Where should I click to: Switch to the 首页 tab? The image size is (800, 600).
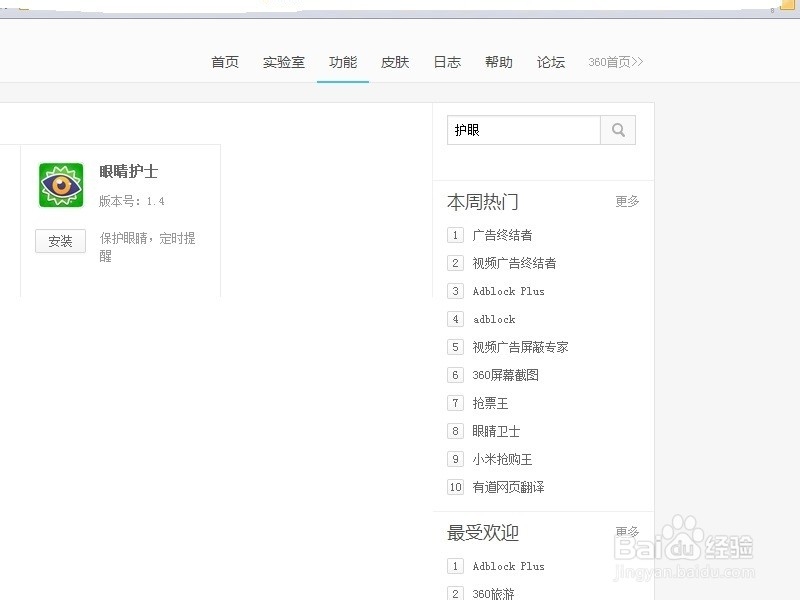click(224, 61)
